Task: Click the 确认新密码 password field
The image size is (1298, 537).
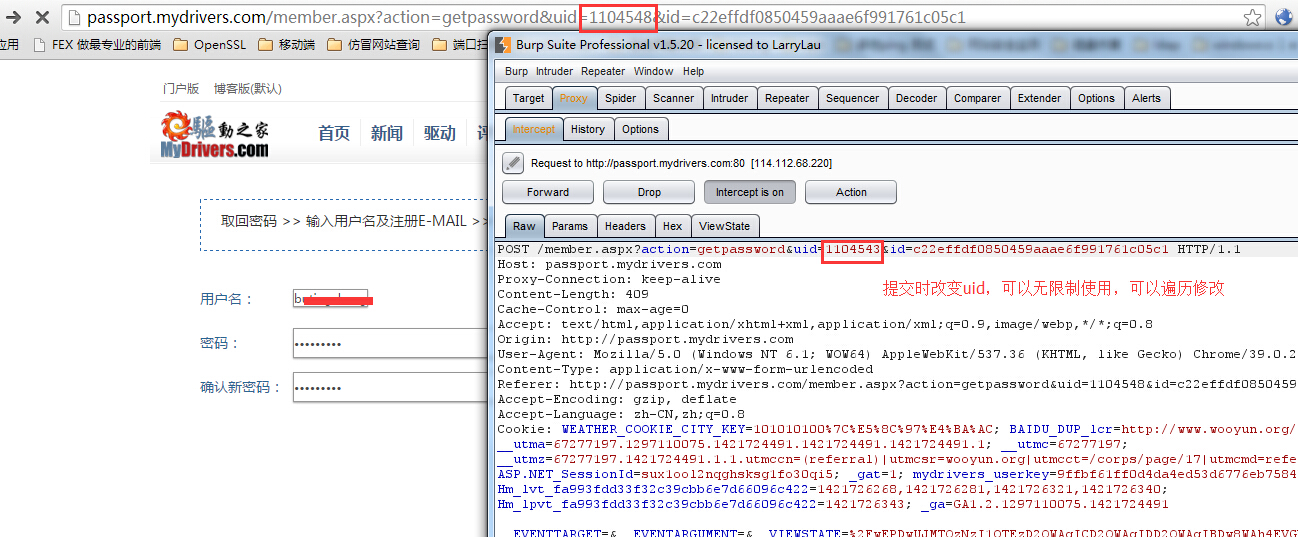Action: point(390,387)
